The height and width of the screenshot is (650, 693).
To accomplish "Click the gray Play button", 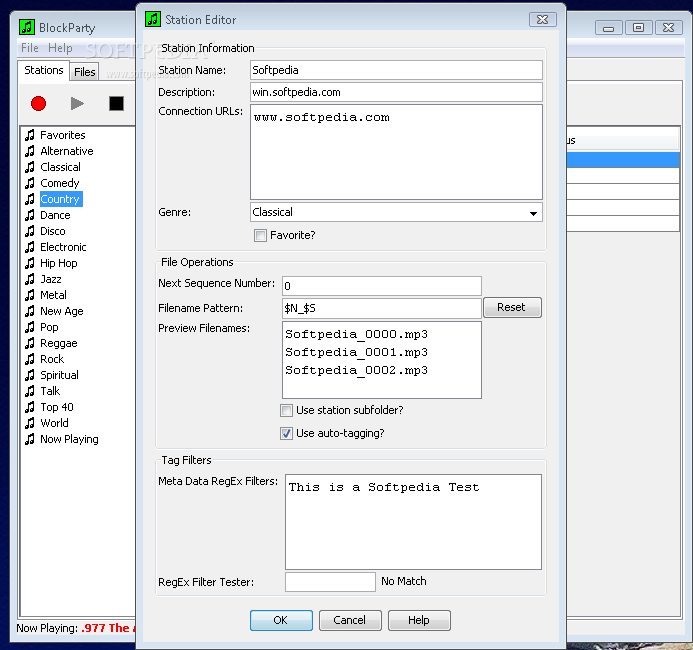I will (77, 103).
